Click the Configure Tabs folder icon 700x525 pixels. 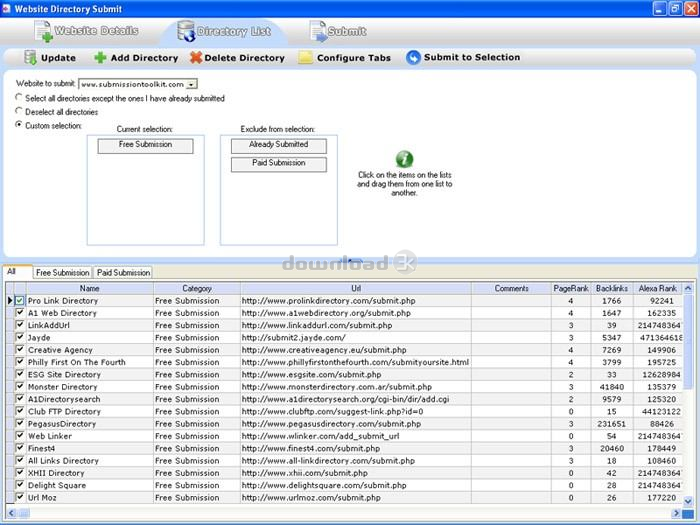(x=305, y=58)
